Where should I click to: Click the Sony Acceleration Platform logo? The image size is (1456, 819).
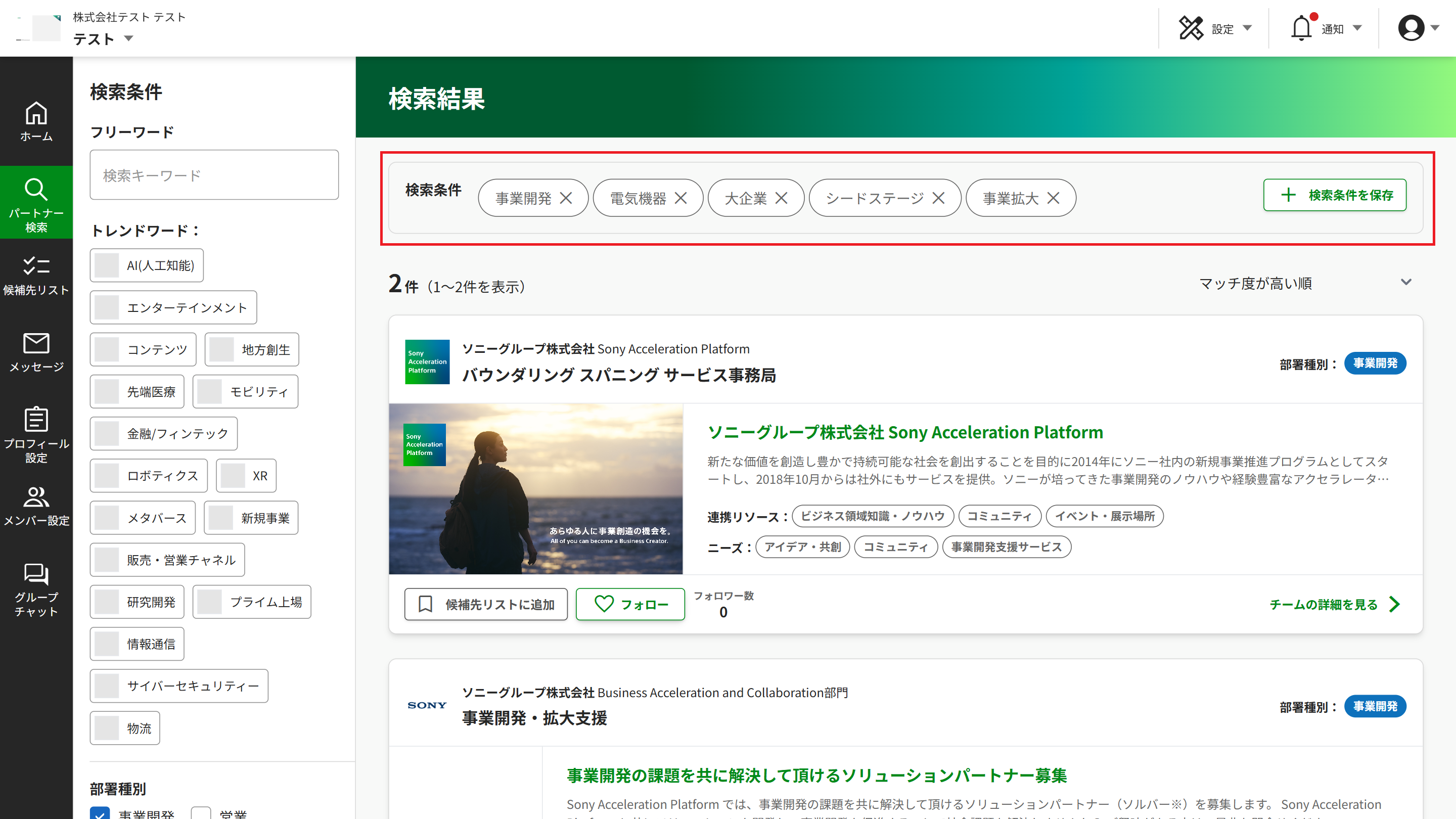427,362
